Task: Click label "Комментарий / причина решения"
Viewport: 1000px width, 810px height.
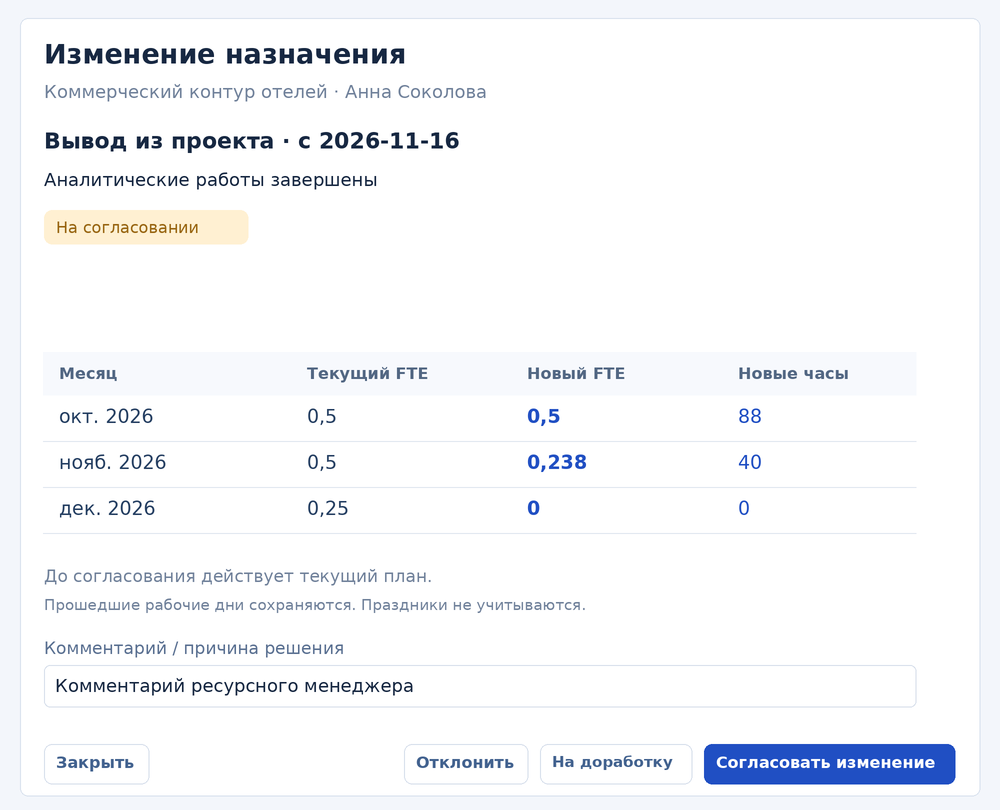Action: [194, 649]
